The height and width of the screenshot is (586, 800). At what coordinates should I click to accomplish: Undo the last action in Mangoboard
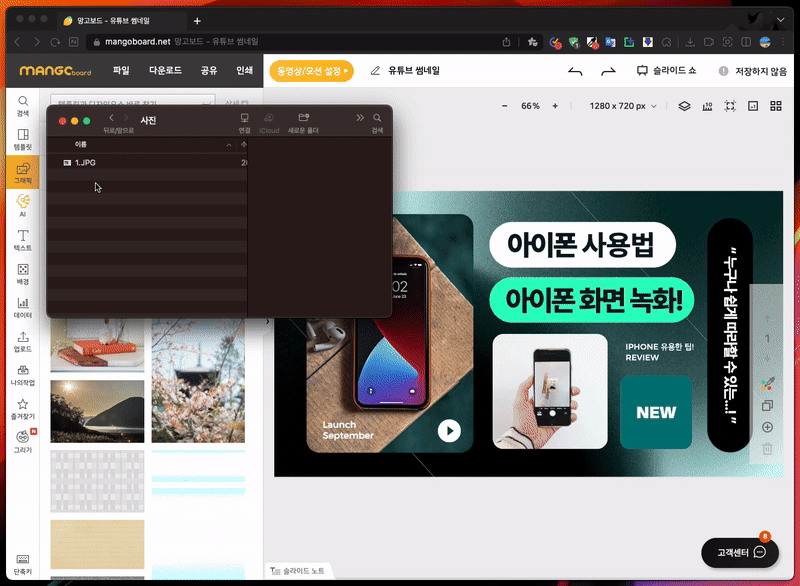[575, 71]
